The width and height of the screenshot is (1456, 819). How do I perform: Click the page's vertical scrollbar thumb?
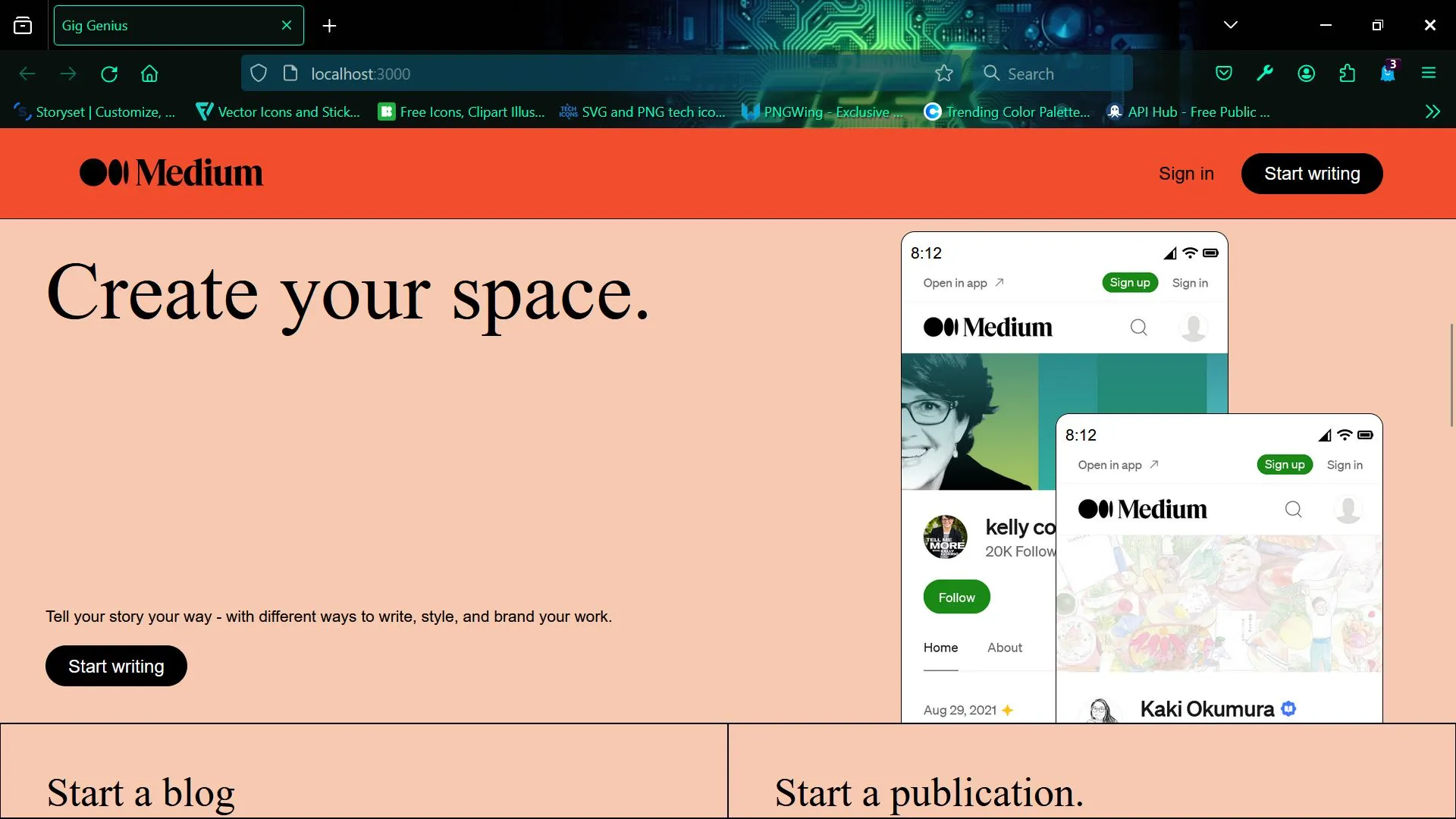pos(1451,375)
